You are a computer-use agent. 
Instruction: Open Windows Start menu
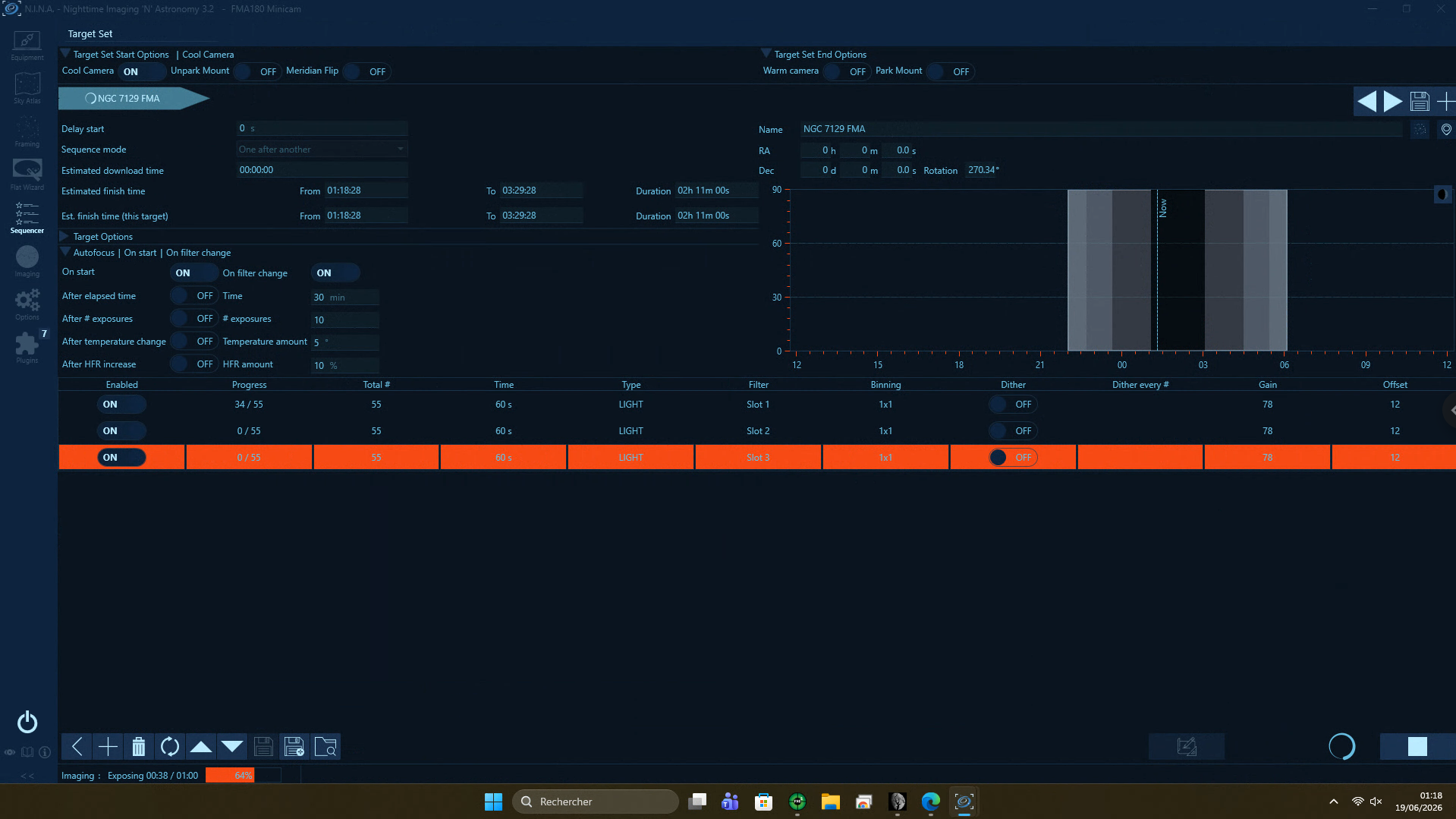coord(493,802)
